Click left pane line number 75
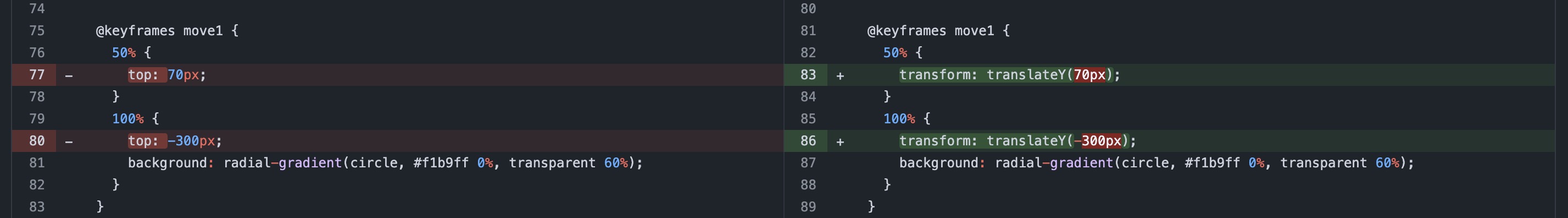This screenshot has height=218, width=1568. [37, 30]
